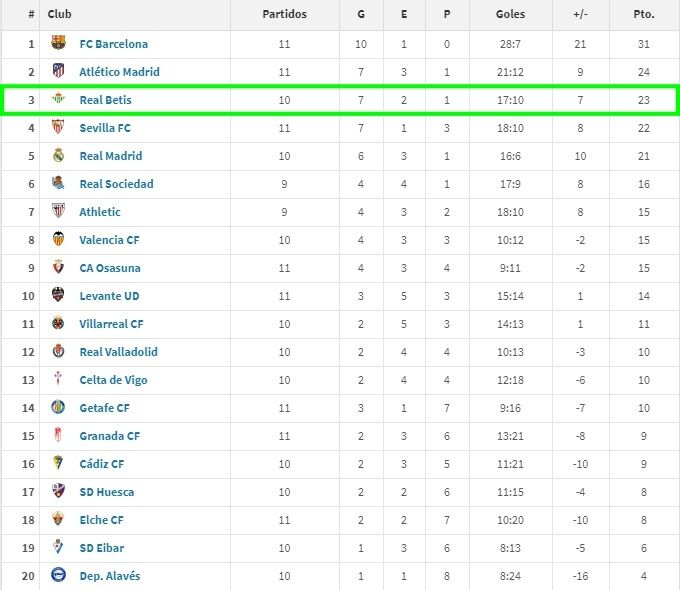680x590 pixels.
Task: Open the CA Osasuna team link
Action: [x=110, y=268]
